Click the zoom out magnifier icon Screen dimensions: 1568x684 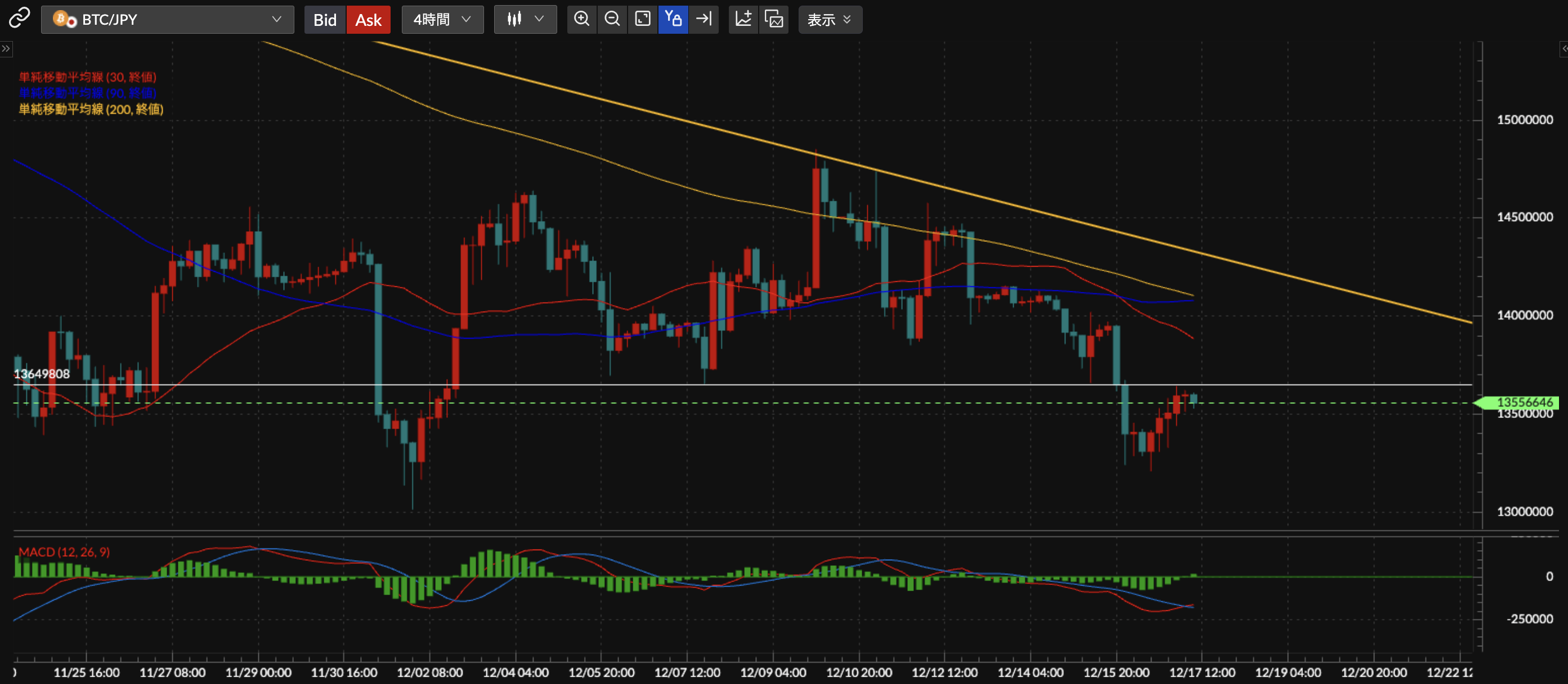tap(612, 19)
